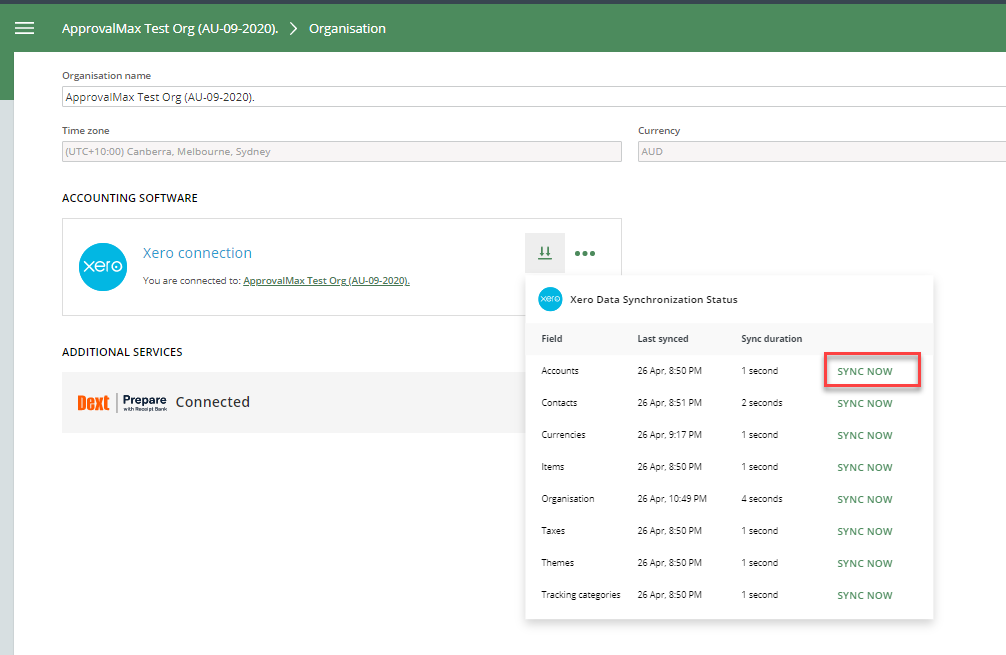
Task: Sync Contacts now
Action: 865,404
